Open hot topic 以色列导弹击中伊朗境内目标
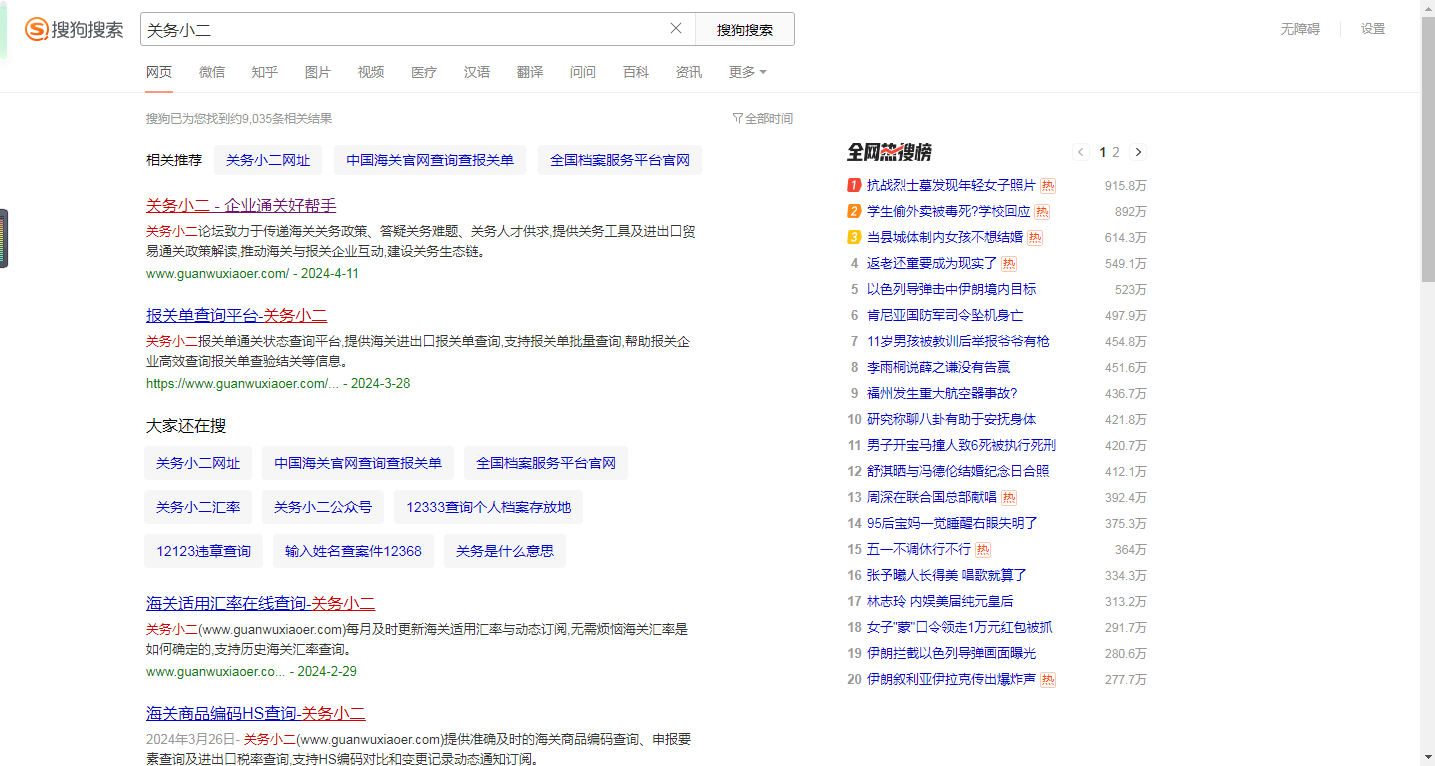The height and width of the screenshot is (766, 1435). [x=951, y=289]
